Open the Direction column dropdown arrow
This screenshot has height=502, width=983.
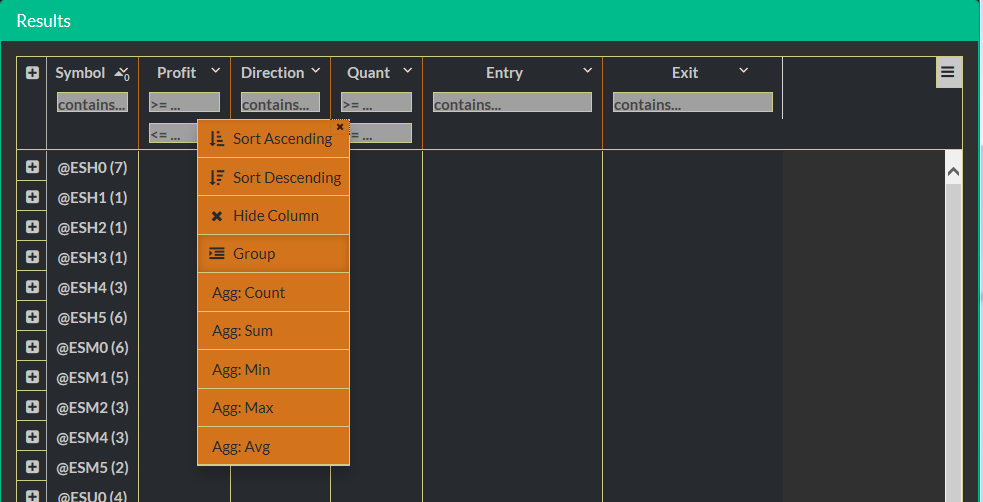pos(316,71)
